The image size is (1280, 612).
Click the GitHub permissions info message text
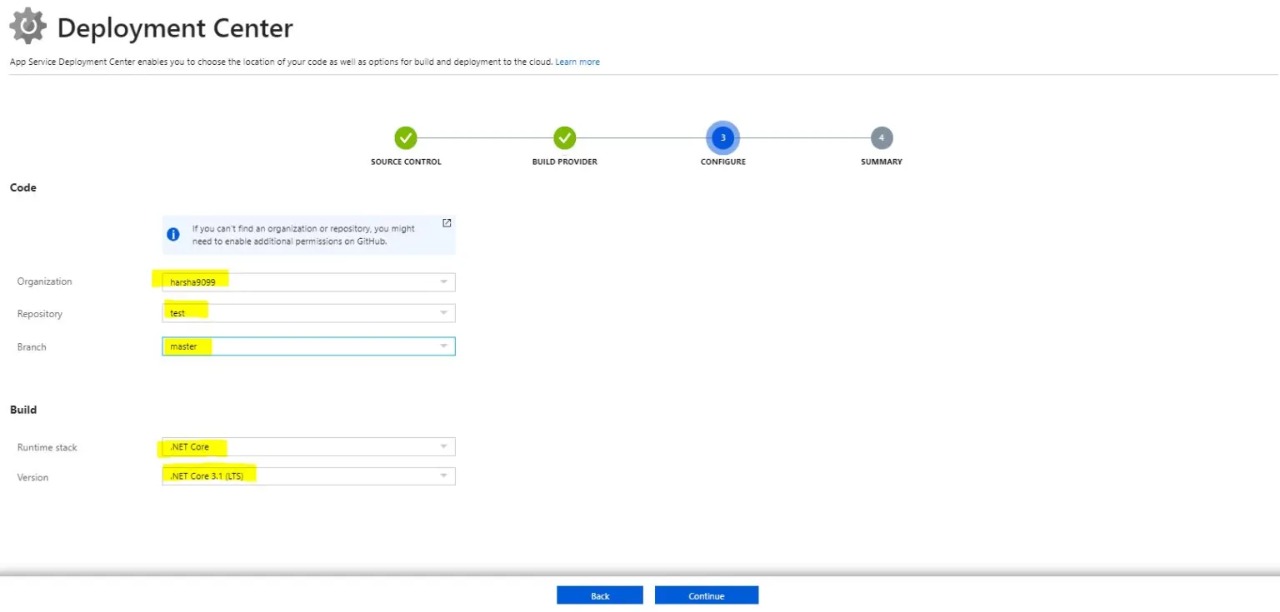(x=304, y=235)
